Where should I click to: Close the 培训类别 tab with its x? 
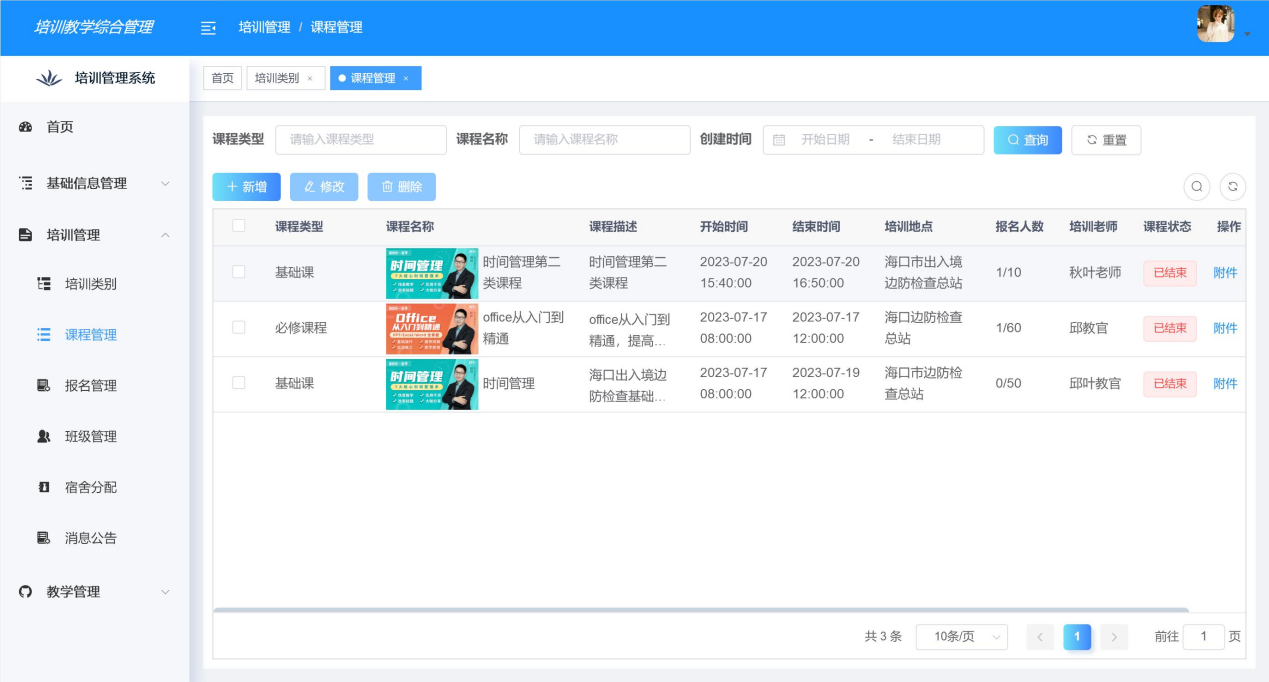point(310,79)
